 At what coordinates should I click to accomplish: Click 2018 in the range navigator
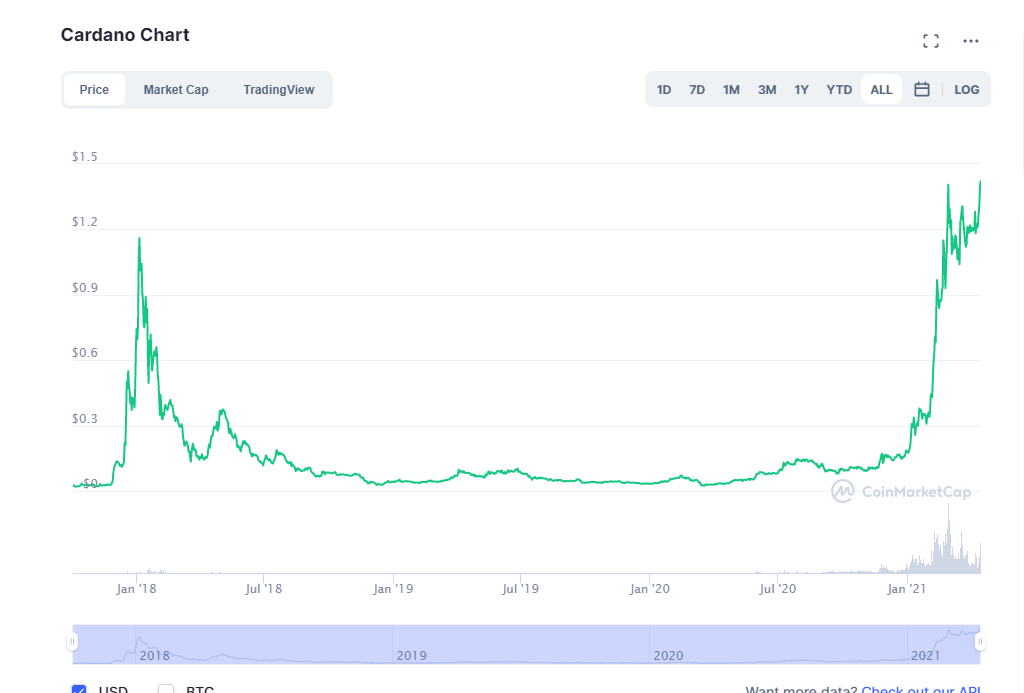[154, 655]
